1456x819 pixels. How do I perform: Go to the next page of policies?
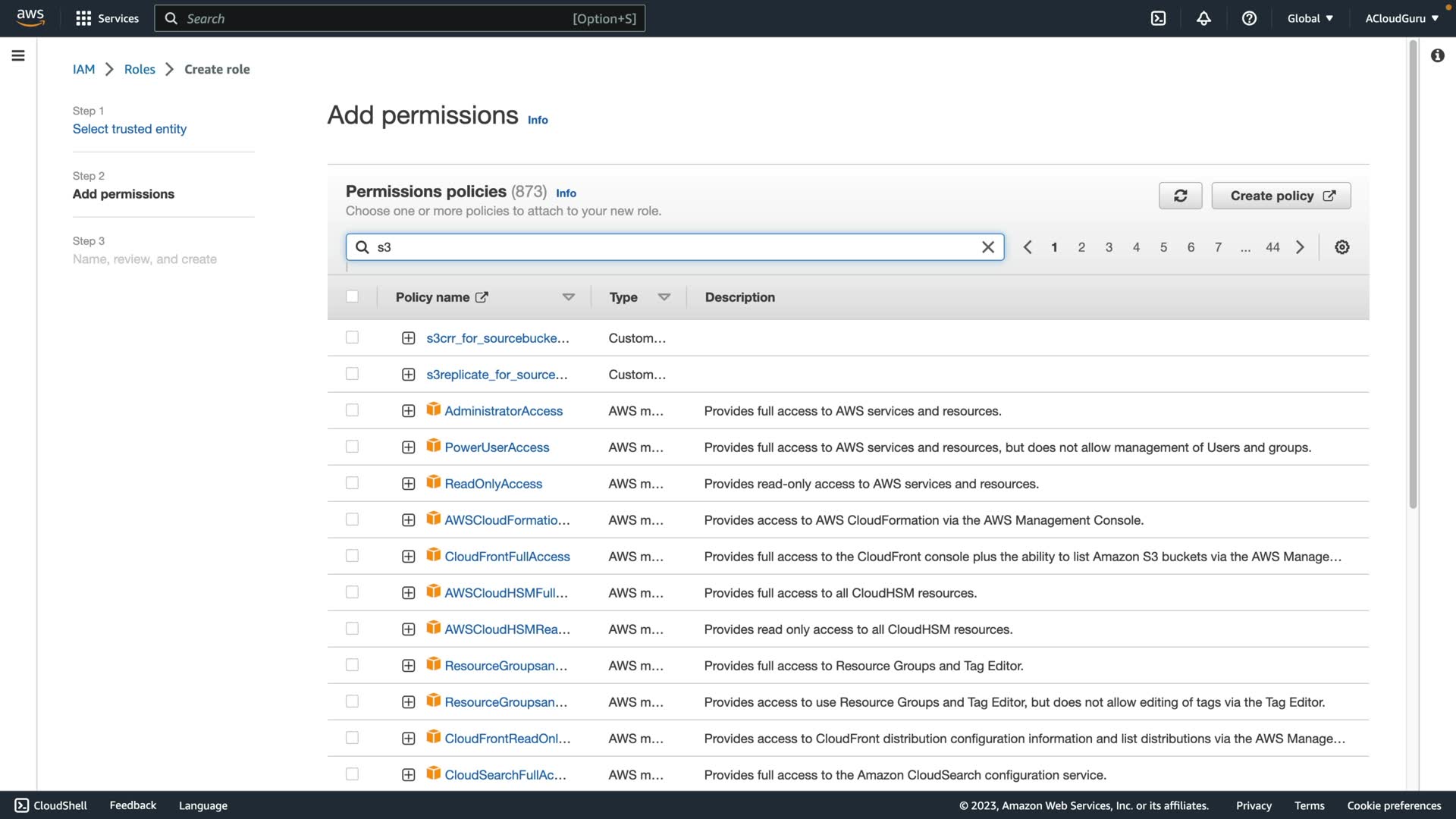click(1300, 247)
